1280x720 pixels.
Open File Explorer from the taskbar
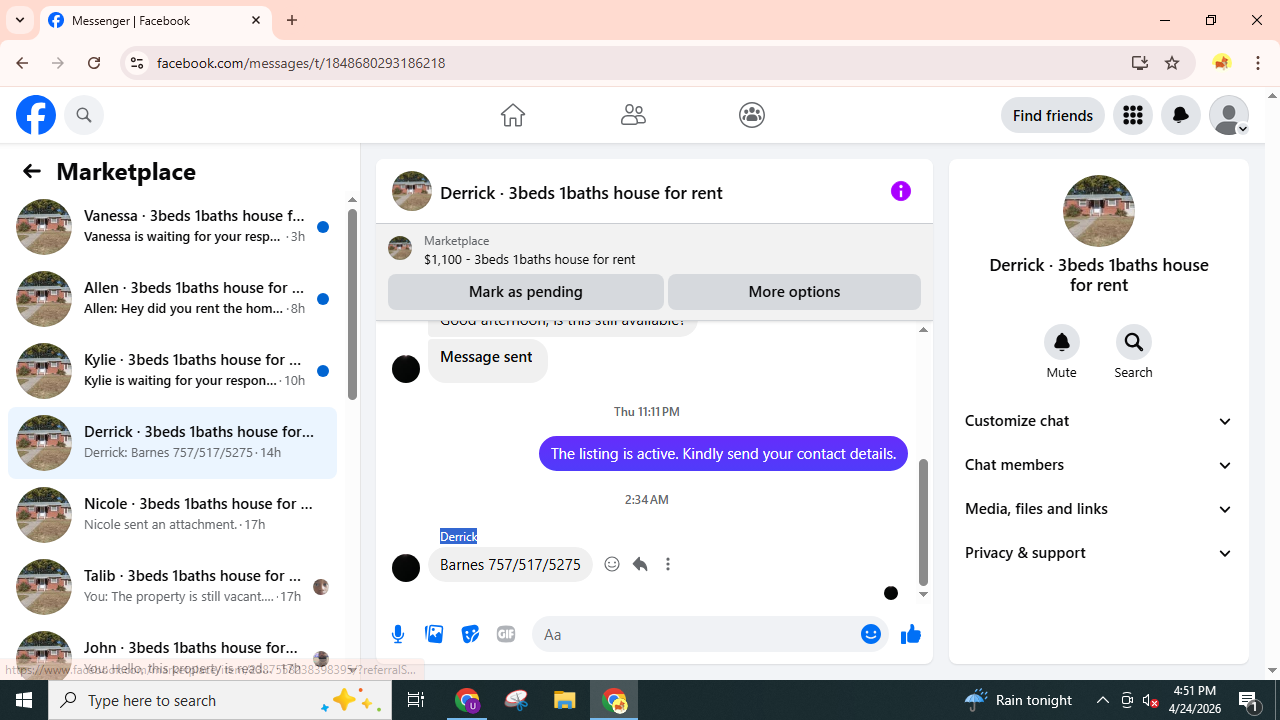pyautogui.click(x=565, y=700)
